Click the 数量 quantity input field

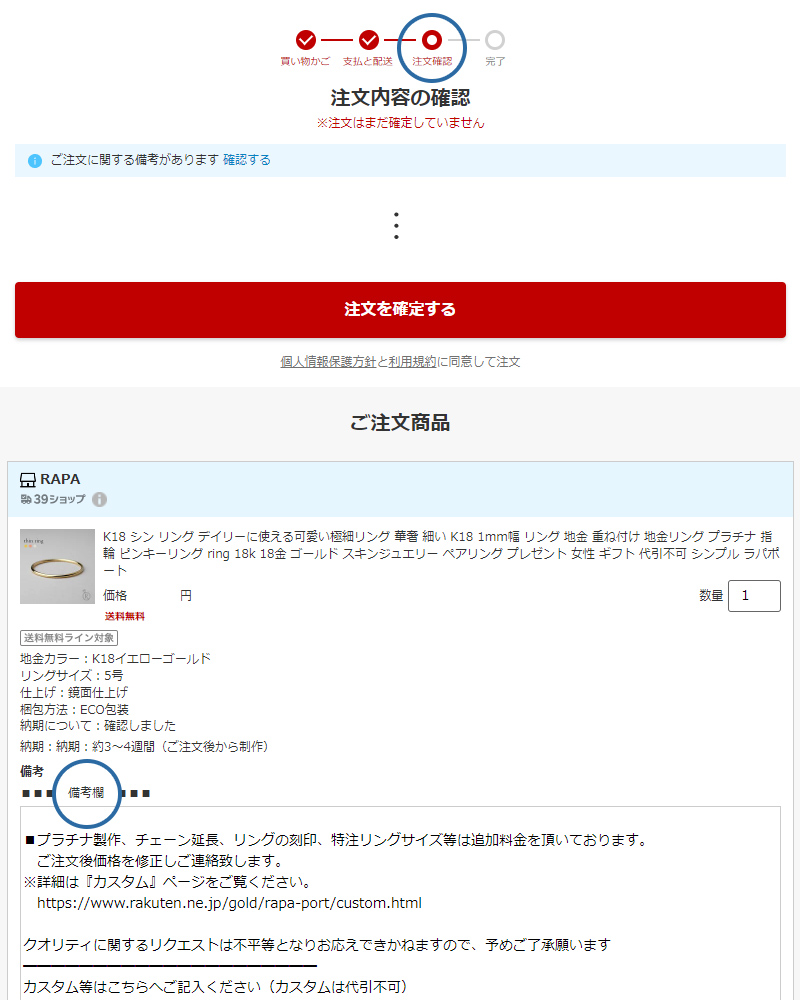(754, 596)
